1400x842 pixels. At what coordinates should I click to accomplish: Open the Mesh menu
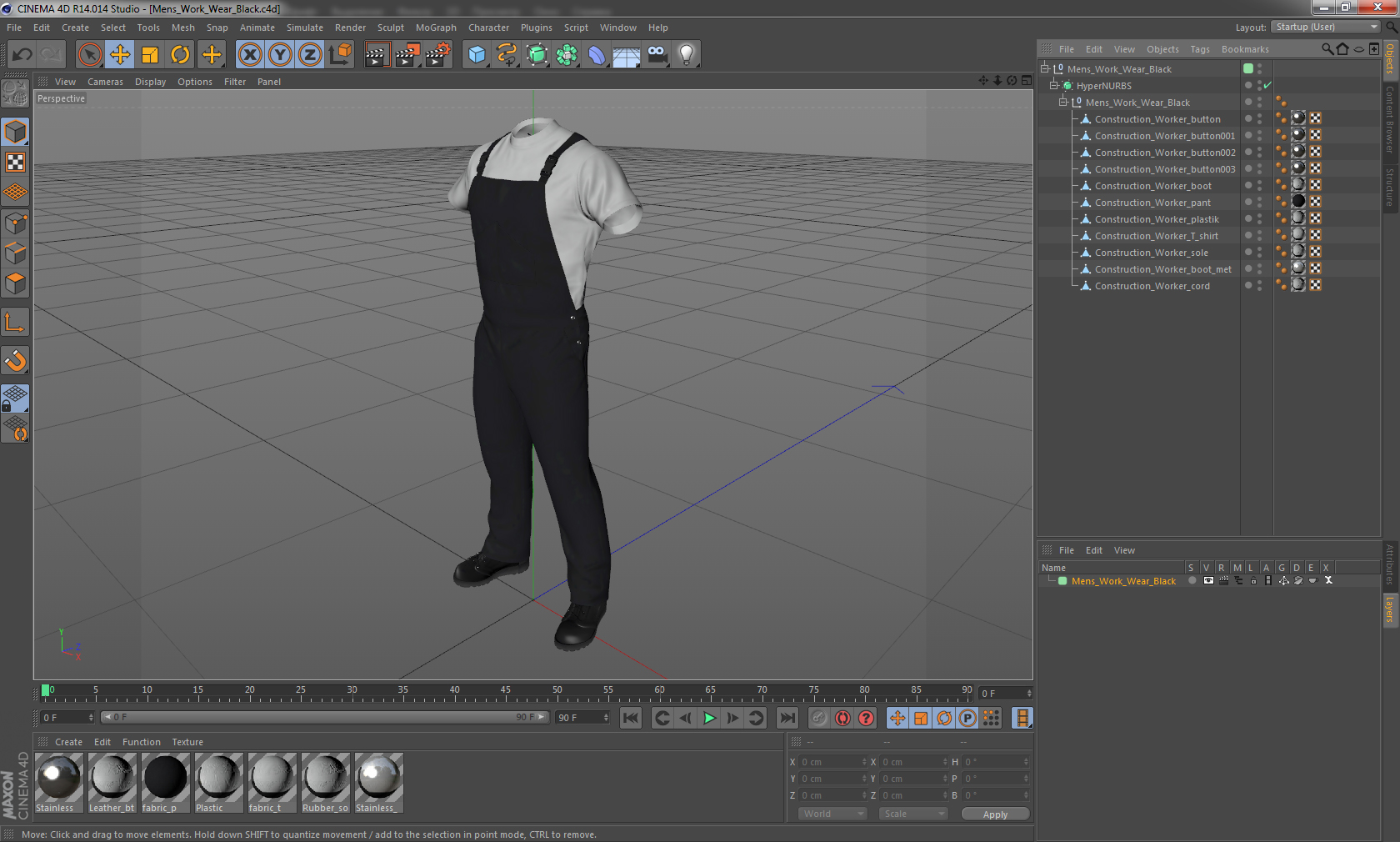[x=183, y=28]
